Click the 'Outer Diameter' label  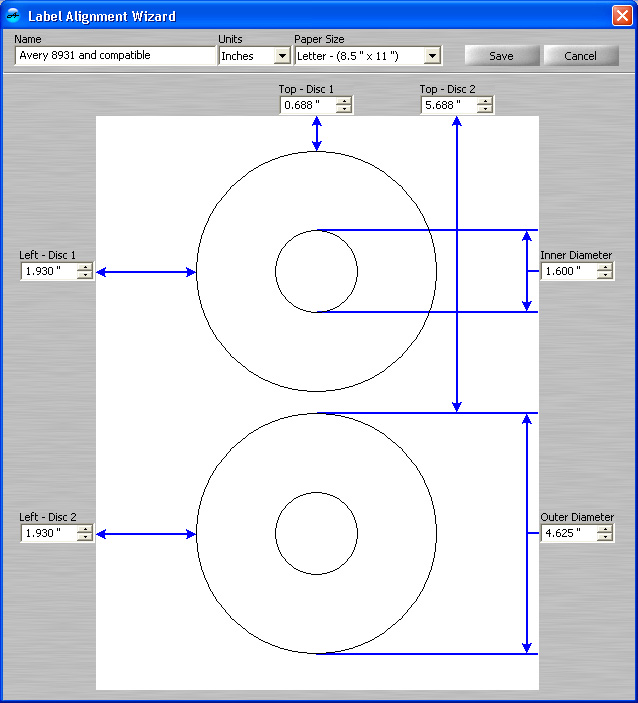(x=577, y=517)
